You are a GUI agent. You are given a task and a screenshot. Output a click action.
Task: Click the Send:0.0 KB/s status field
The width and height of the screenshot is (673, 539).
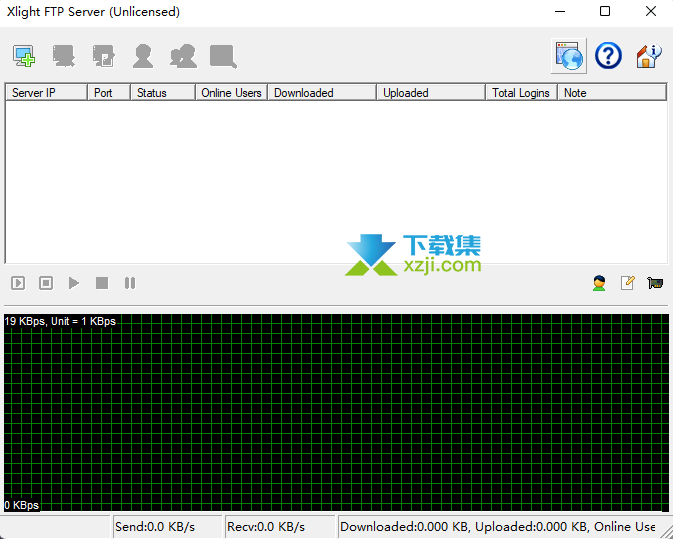coord(167,527)
